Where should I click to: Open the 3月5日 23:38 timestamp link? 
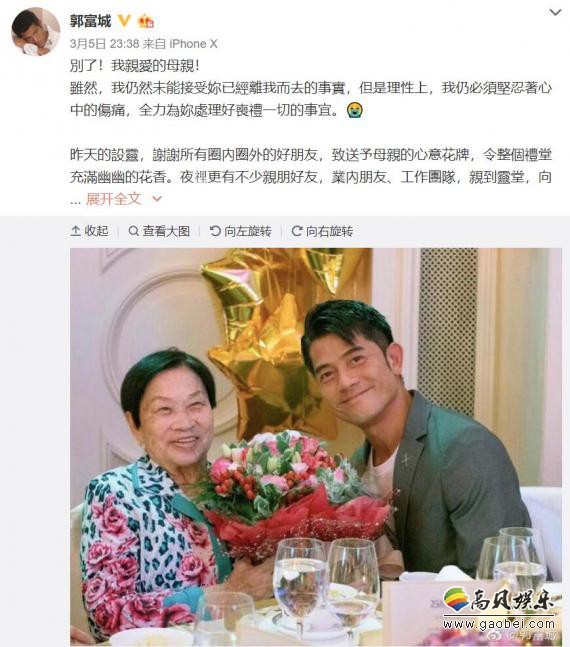click(x=104, y=44)
